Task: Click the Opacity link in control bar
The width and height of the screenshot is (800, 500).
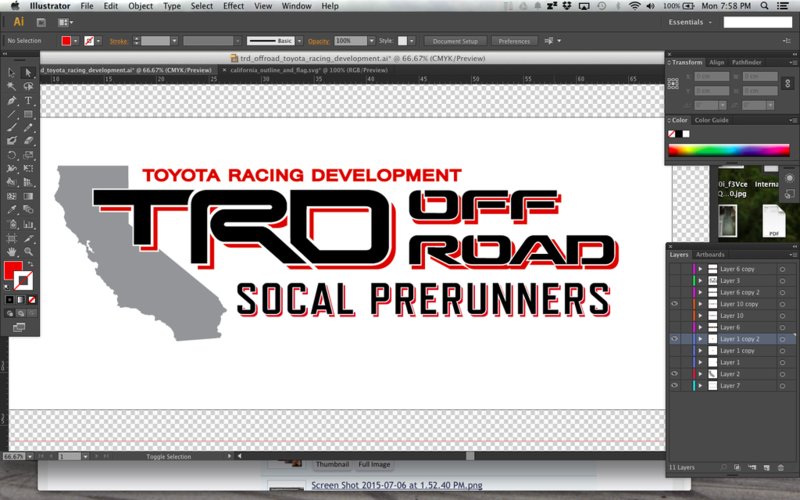Action: point(318,41)
